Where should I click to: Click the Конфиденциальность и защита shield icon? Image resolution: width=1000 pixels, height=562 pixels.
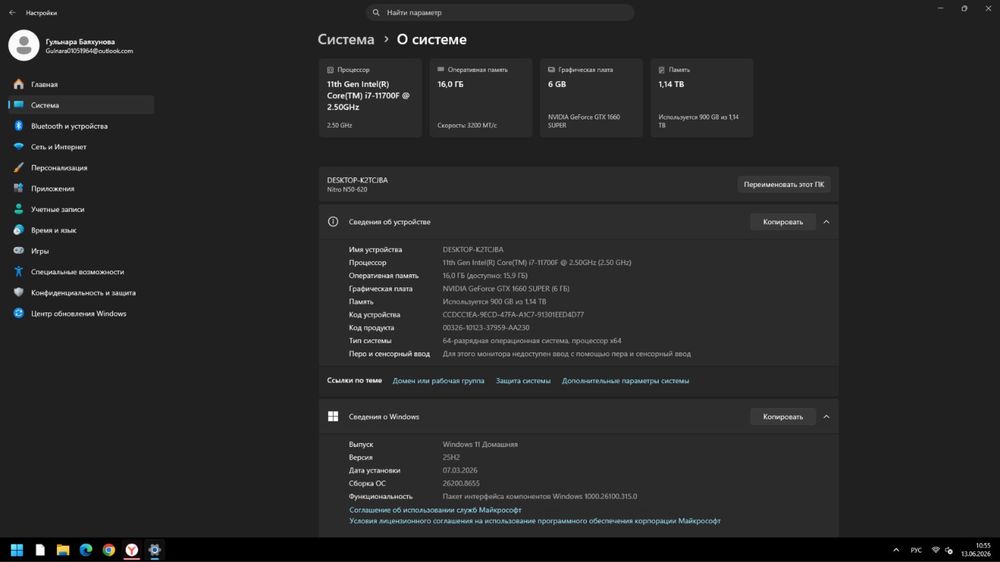(18, 292)
